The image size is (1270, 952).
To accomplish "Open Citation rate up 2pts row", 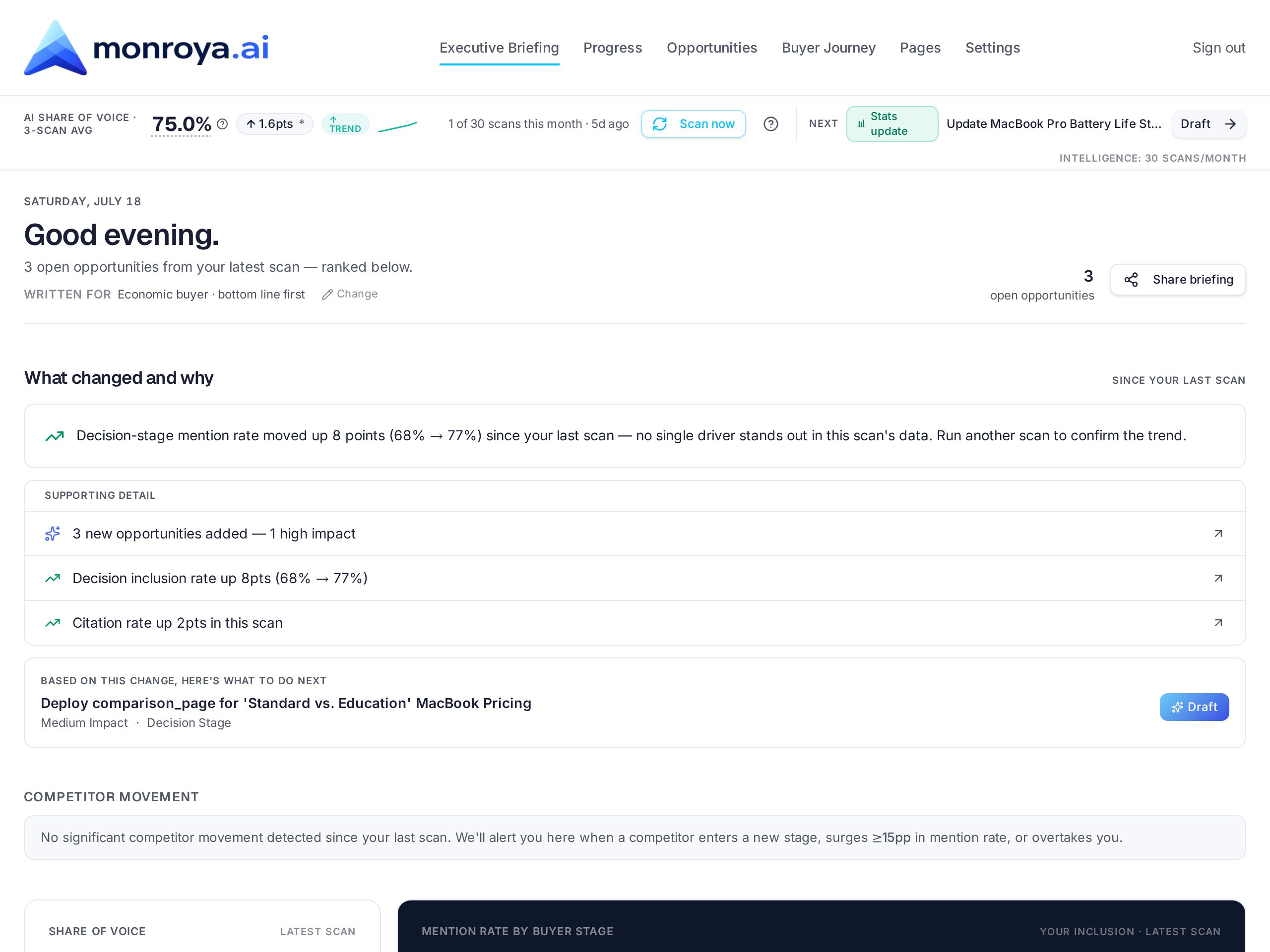I will click(635, 623).
